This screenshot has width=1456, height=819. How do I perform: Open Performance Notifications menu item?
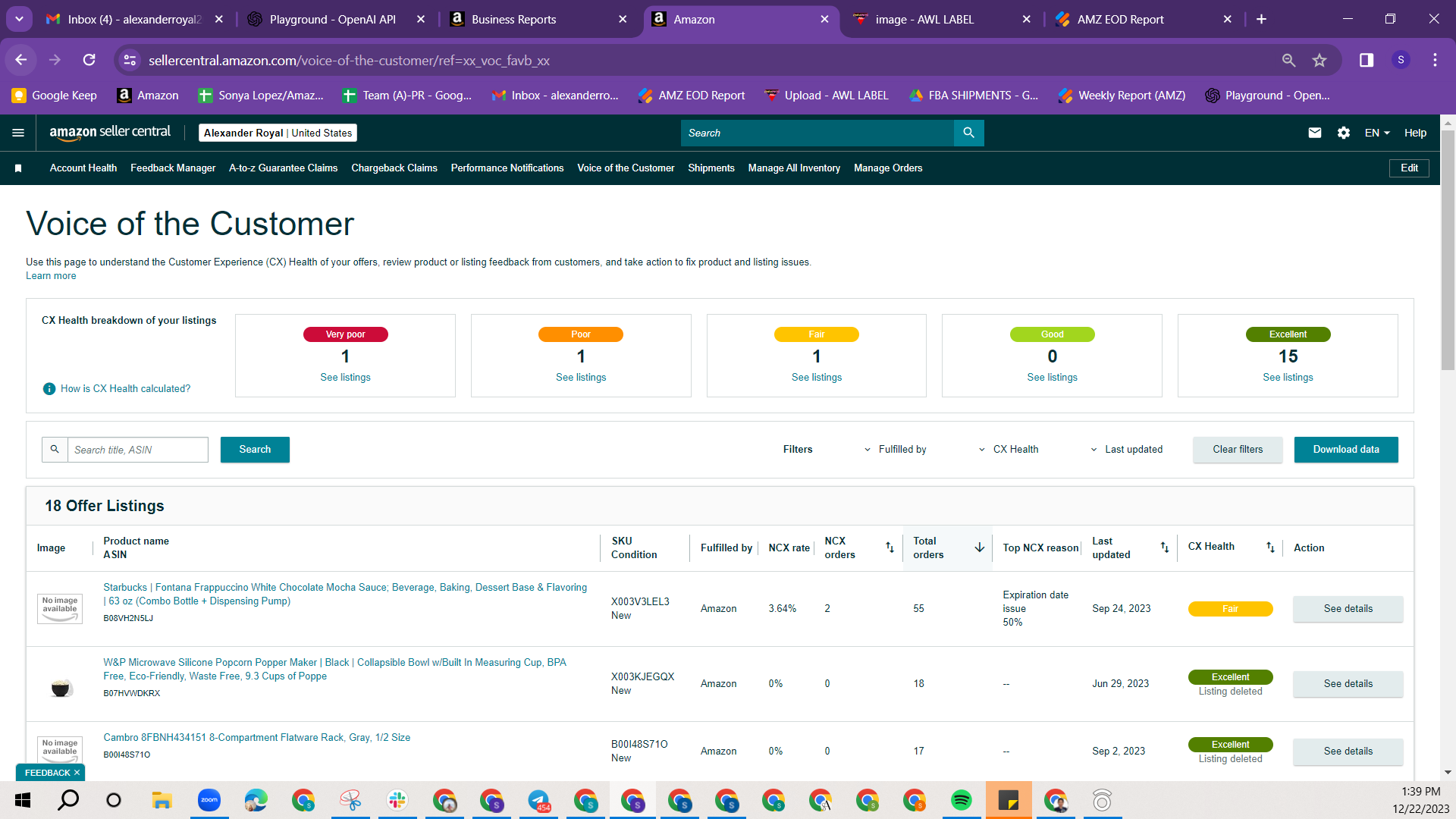[x=507, y=168]
